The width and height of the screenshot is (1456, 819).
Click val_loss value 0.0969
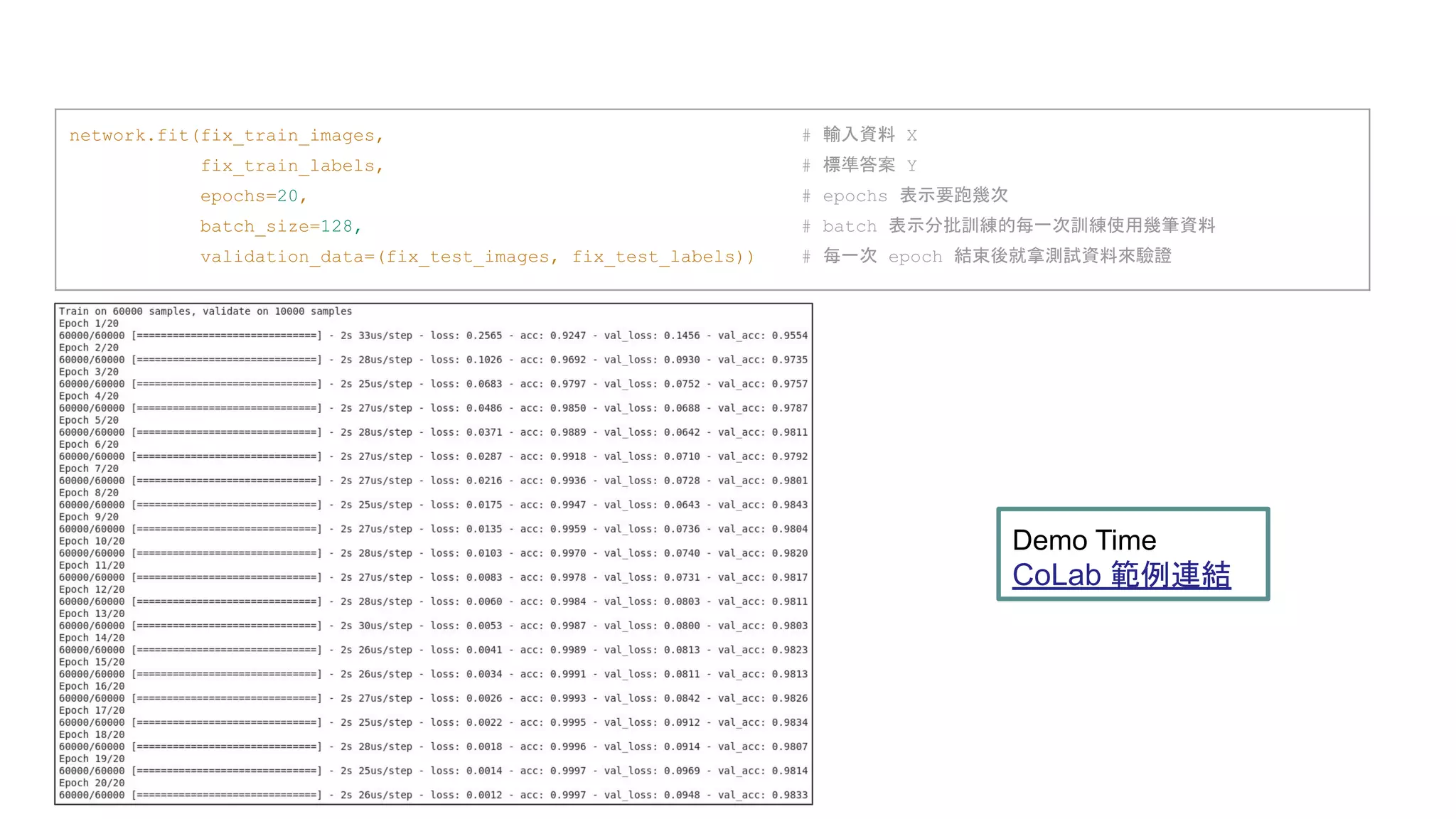(x=682, y=771)
